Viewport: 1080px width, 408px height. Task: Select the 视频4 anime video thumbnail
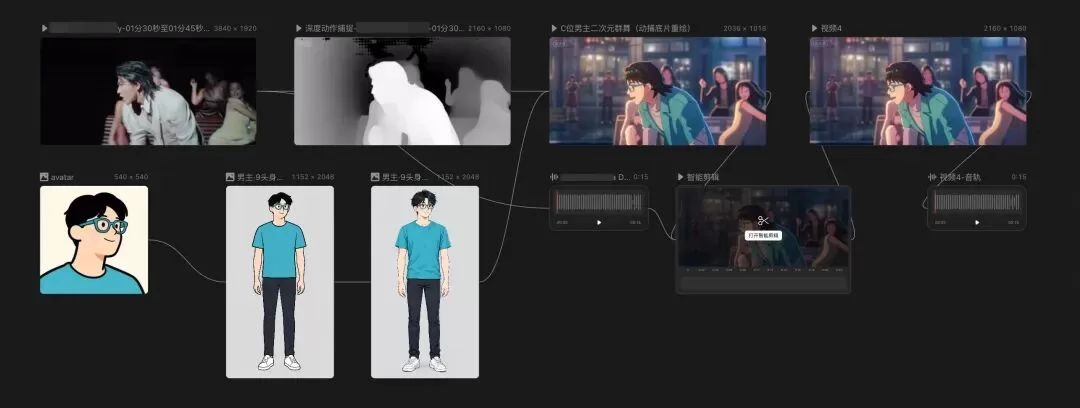pyautogui.click(x=918, y=91)
